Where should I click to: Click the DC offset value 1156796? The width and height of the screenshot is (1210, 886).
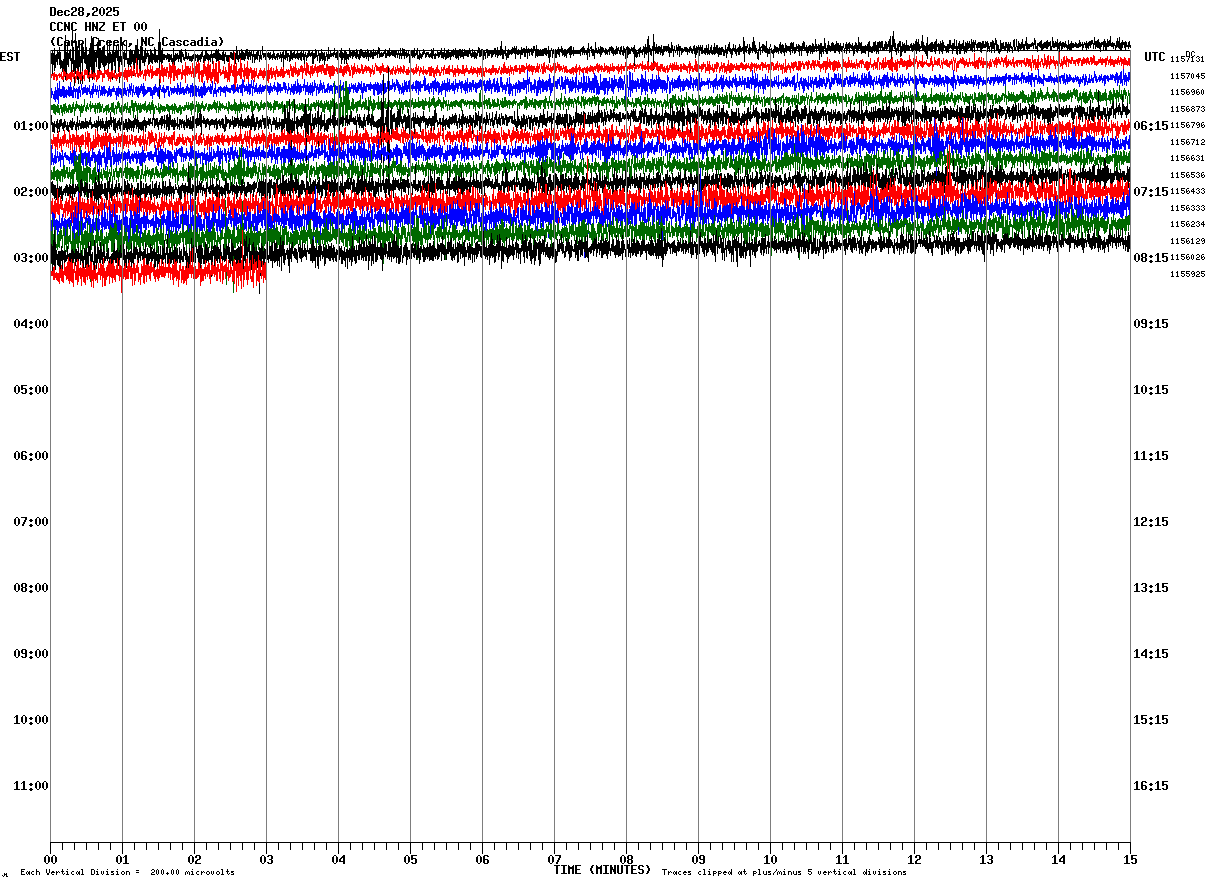[x=1187, y=126]
